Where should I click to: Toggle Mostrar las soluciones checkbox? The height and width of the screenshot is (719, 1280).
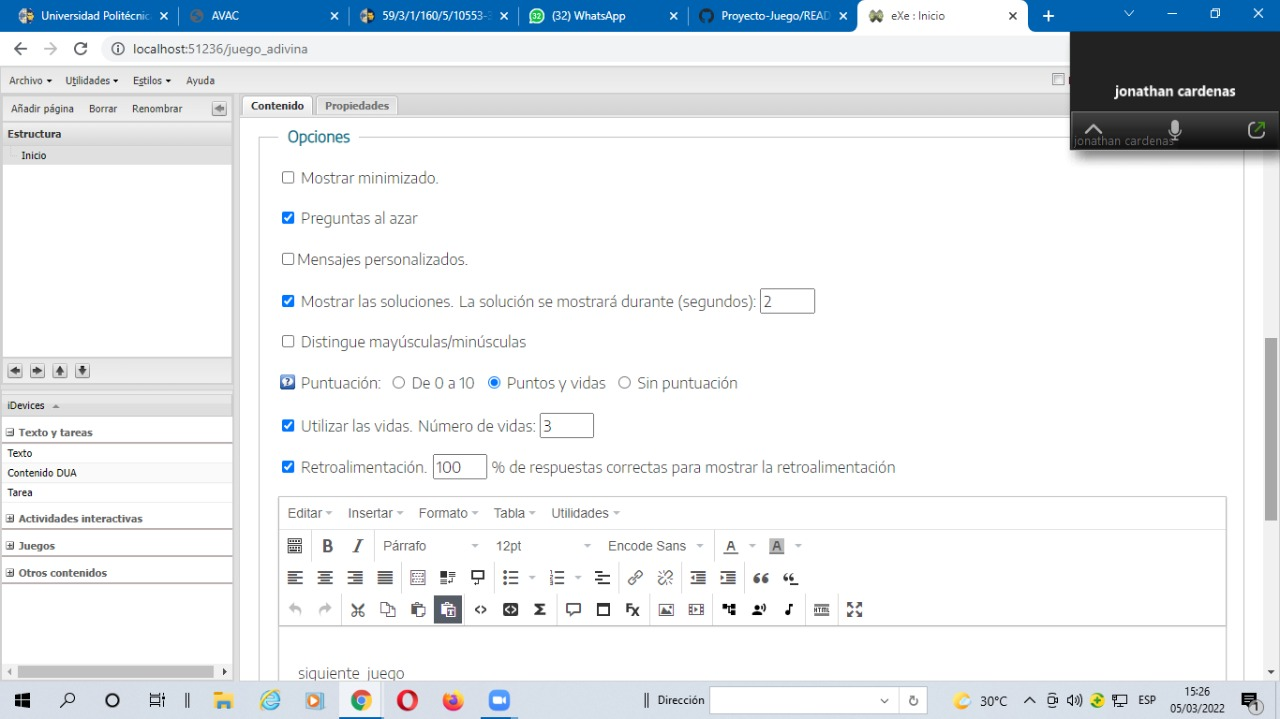288,301
